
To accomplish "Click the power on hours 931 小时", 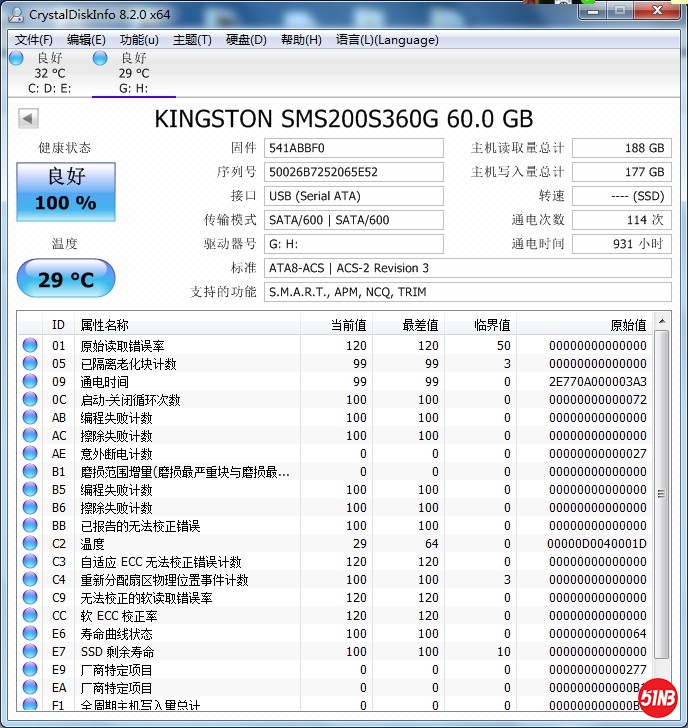I will click(622, 244).
